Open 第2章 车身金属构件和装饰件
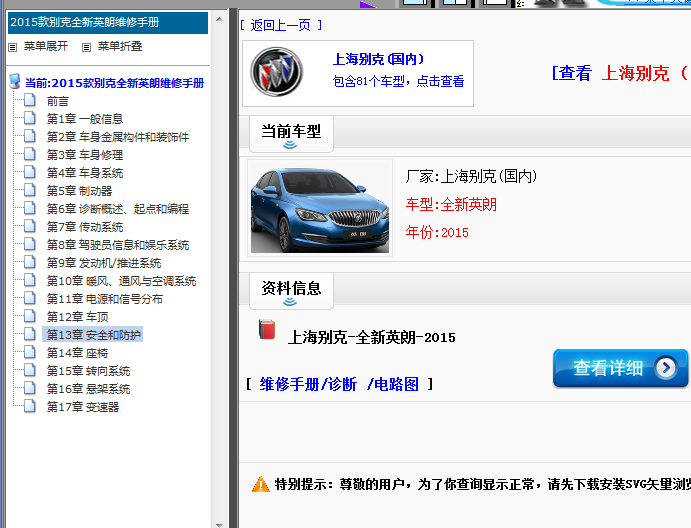 pos(118,137)
